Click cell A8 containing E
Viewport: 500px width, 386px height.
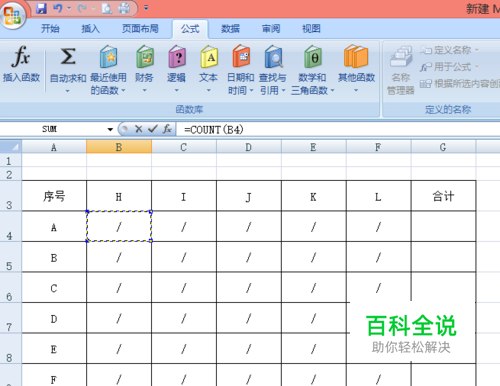tap(54, 349)
